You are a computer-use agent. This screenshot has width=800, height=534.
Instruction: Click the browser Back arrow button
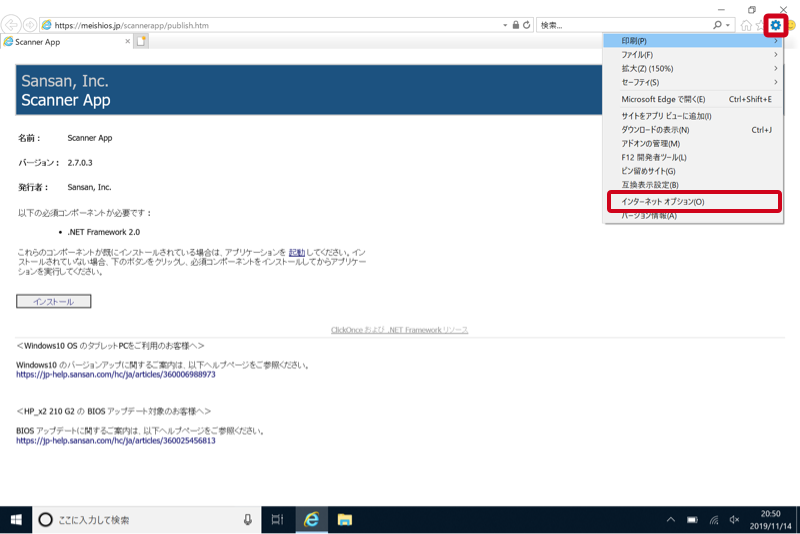point(12,24)
